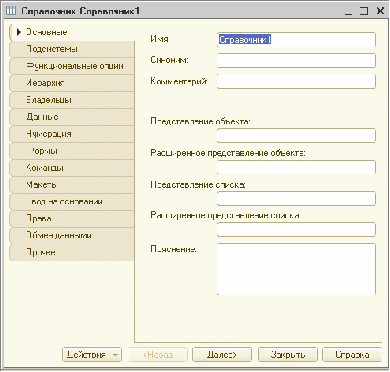Open the Формы tab
The height and width of the screenshot is (372, 390).
[72, 151]
